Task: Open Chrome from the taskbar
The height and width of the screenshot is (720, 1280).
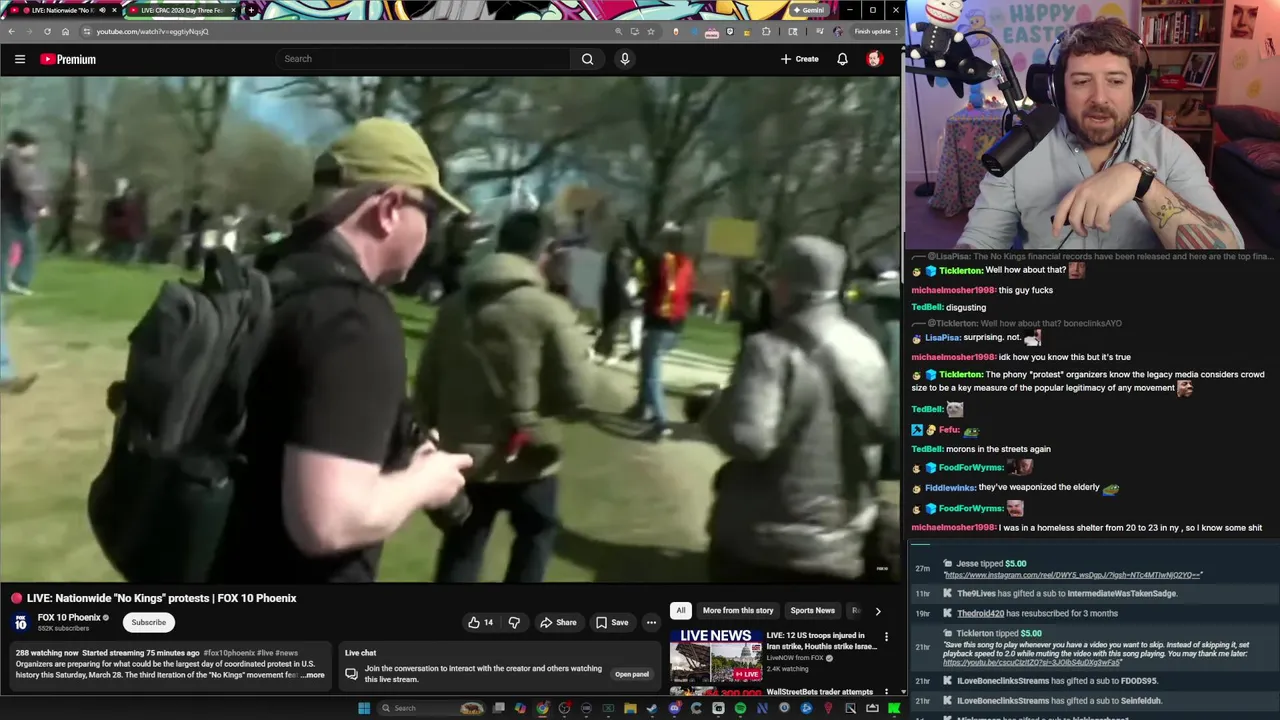Action: click(x=542, y=708)
